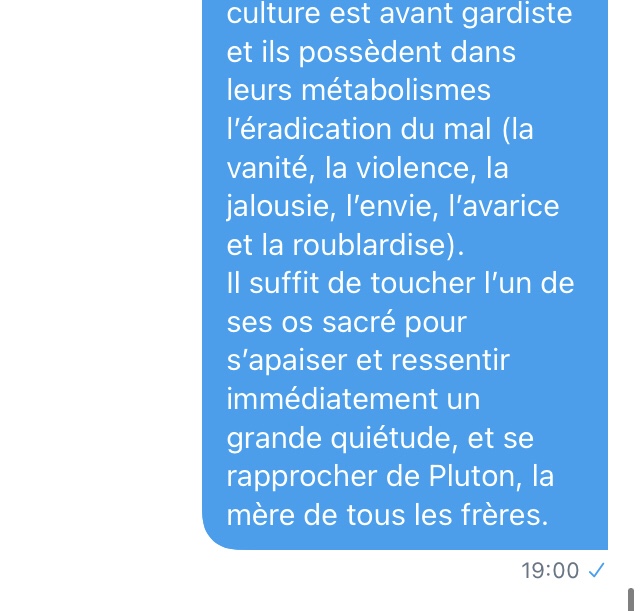
Task: Click the word 'immédiatement' in message
Action: (x=332, y=399)
